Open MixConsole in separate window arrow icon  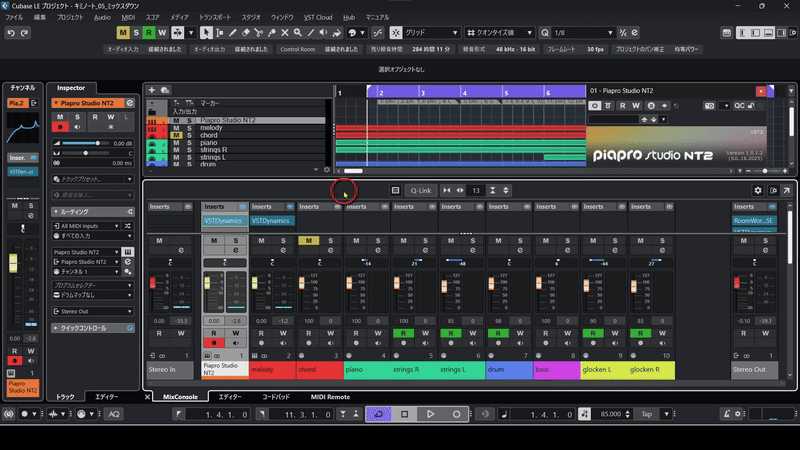pos(787,190)
